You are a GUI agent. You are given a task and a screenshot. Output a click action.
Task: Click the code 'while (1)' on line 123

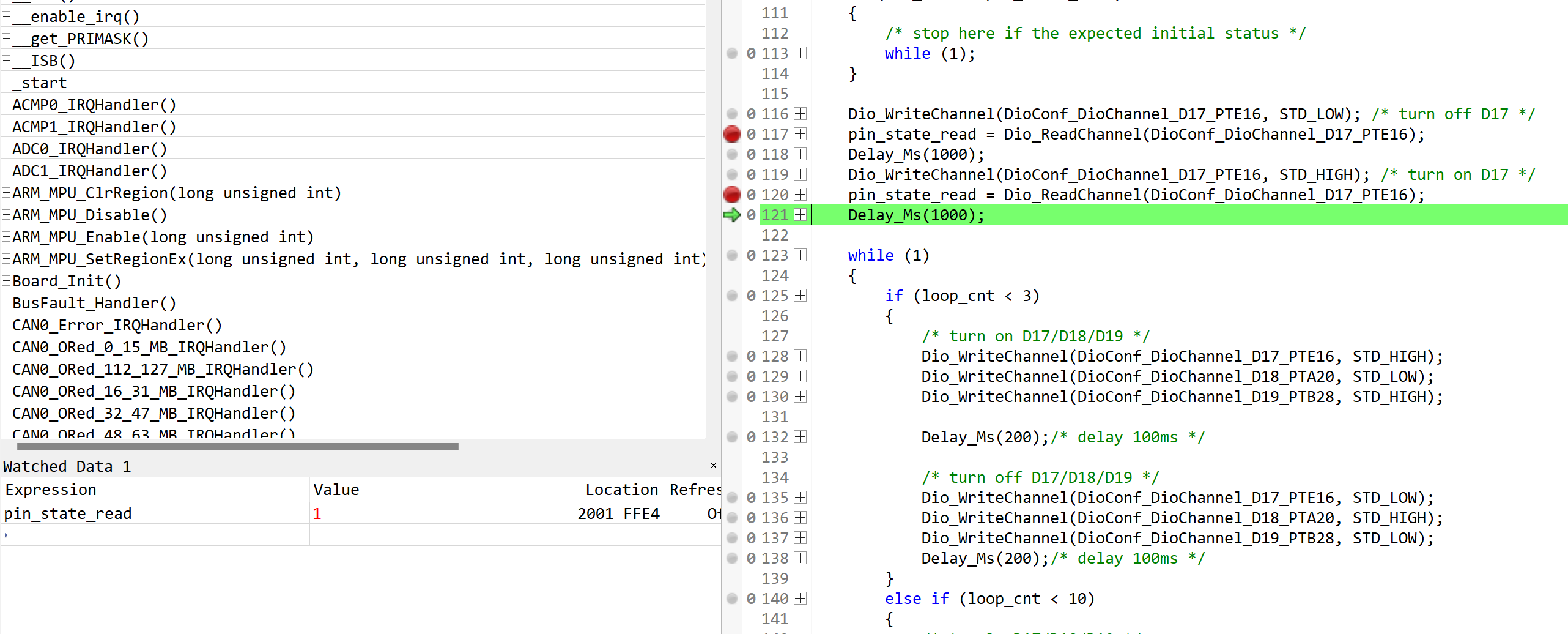click(x=889, y=255)
